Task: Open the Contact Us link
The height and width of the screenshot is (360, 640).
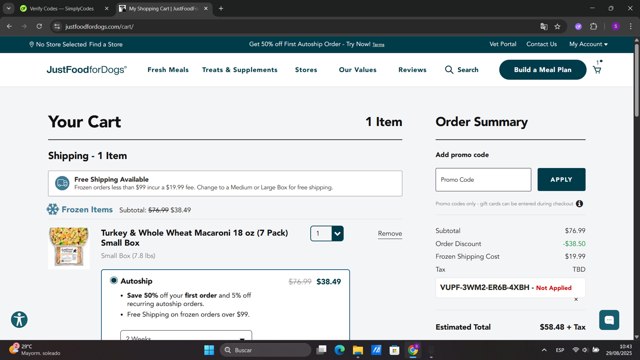Action: (x=541, y=44)
